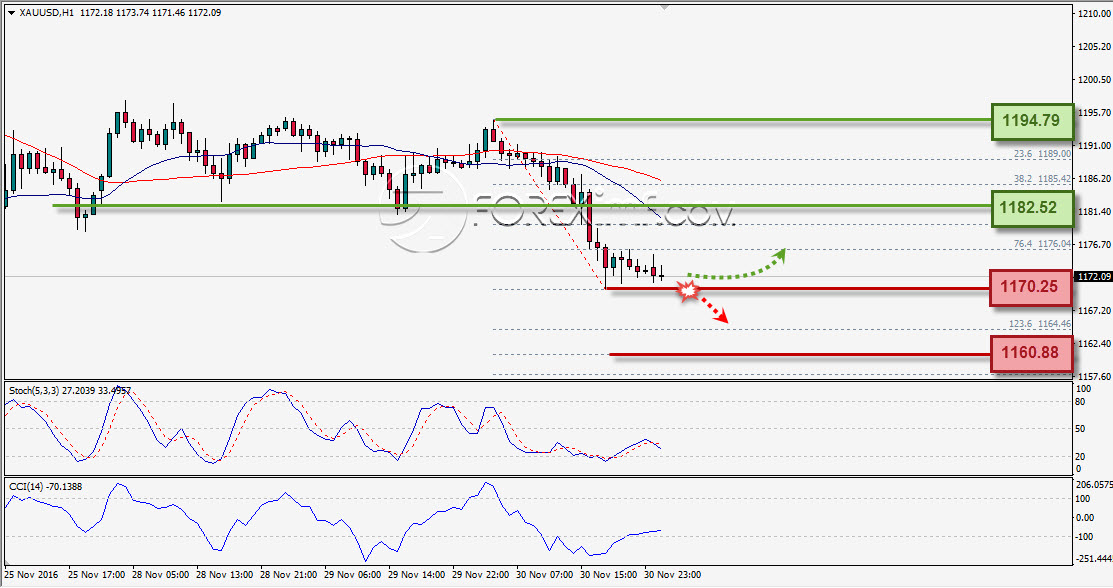Click the 206.0575 value on CCI scale

pyautogui.click(x=1094, y=484)
